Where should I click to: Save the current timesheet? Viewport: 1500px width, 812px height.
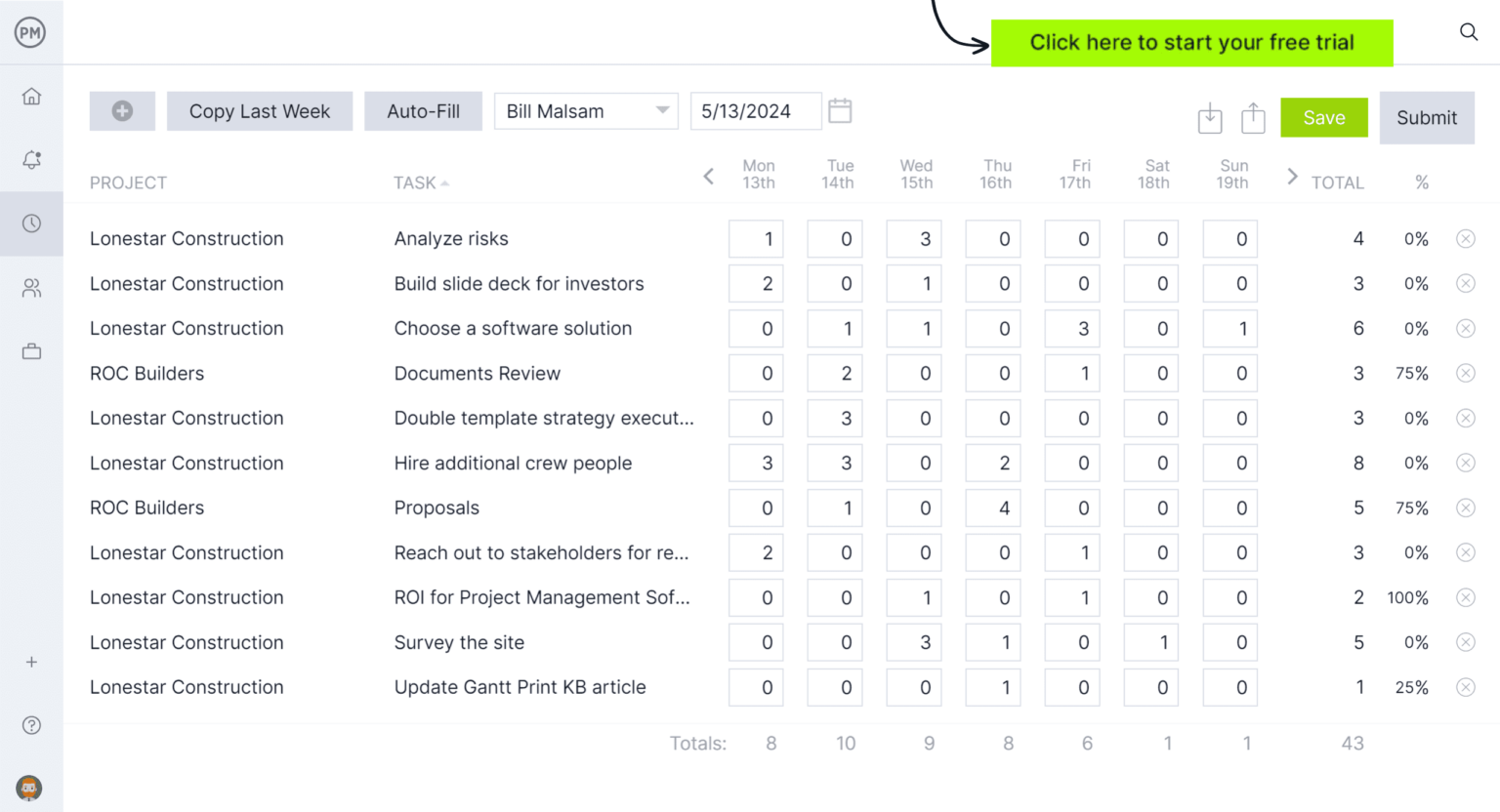(x=1323, y=117)
